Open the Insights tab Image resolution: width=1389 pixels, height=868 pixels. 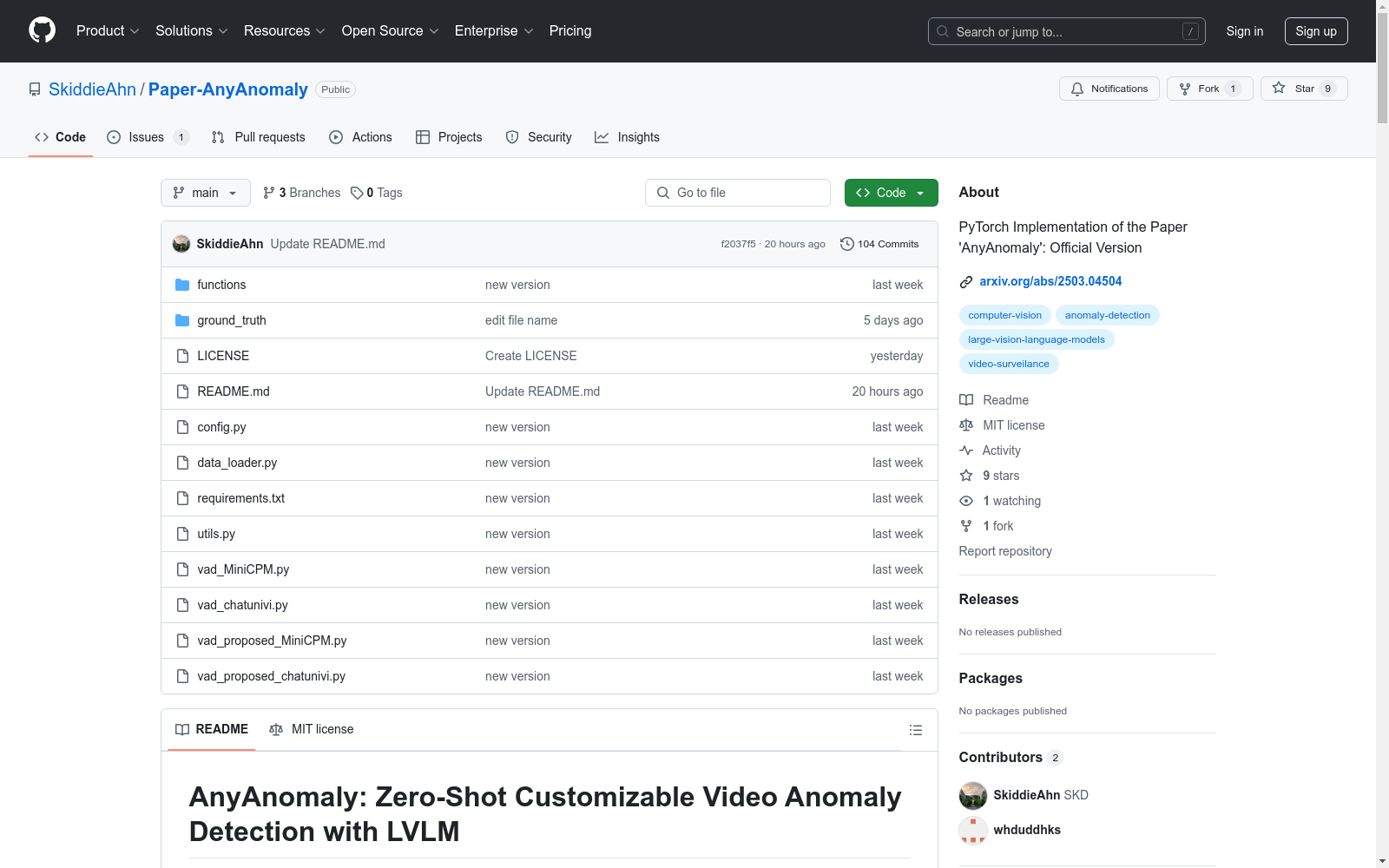[627, 137]
